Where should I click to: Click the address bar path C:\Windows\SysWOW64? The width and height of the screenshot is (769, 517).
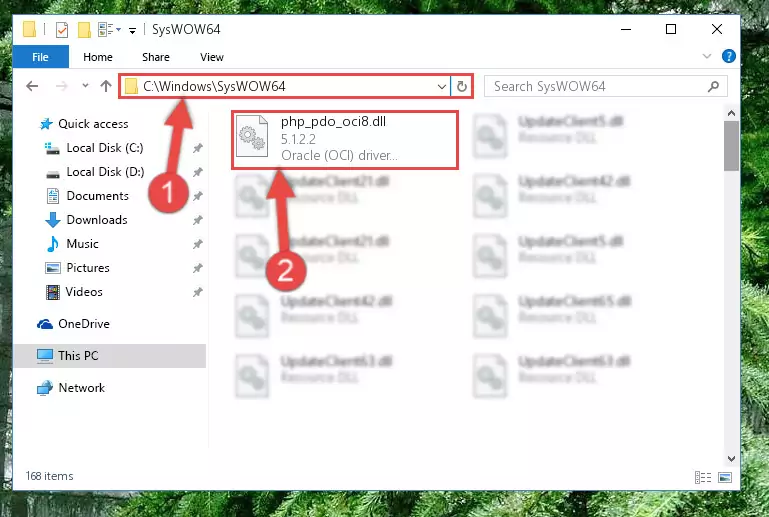click(x=214, y=86)
